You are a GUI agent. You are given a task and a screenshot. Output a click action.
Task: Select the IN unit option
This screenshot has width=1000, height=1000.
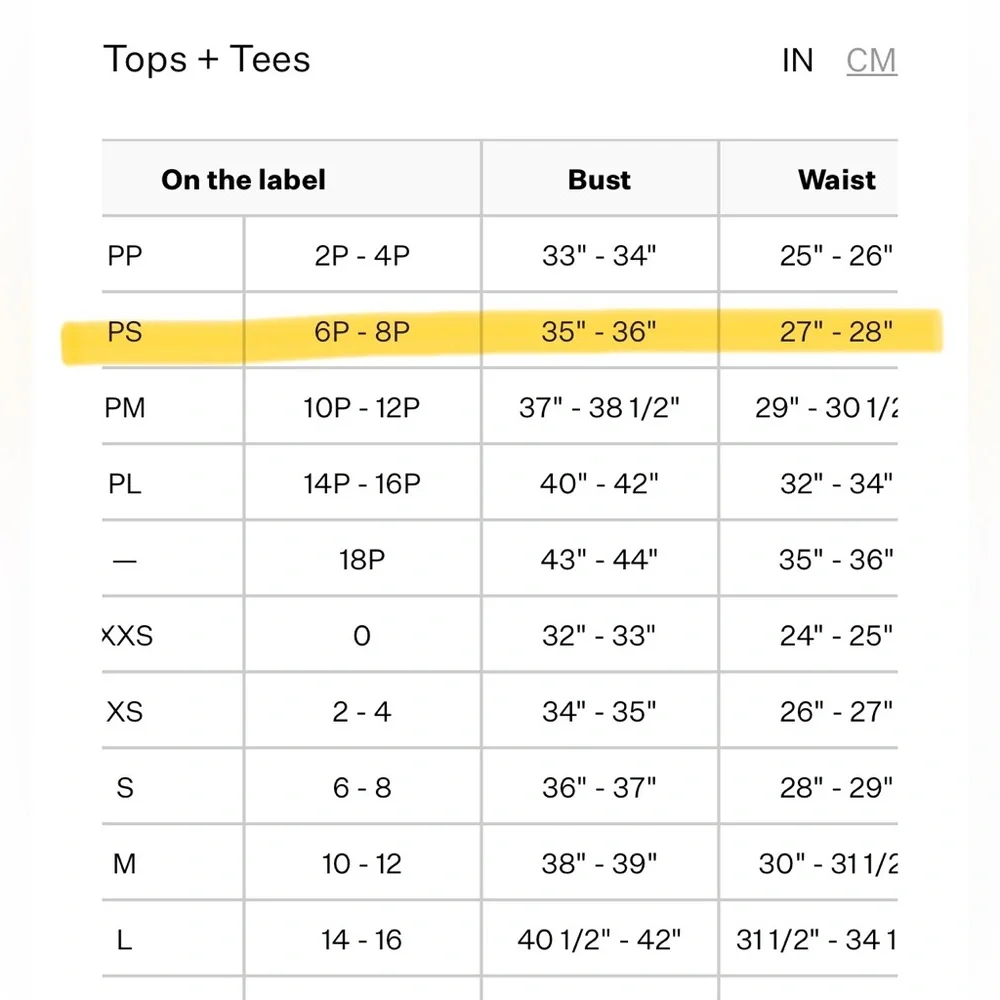[x=797, y=61]
